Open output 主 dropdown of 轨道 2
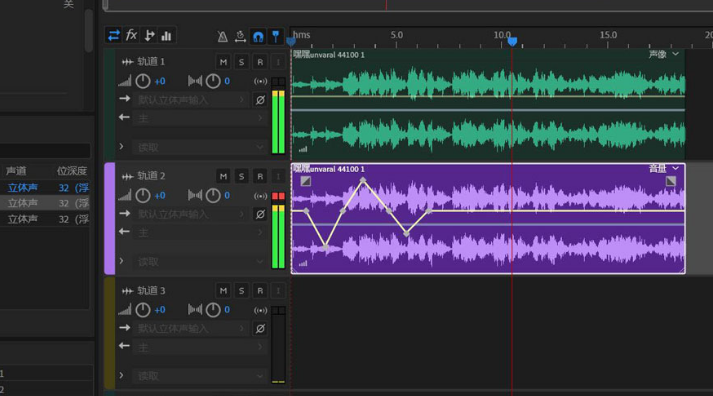Image resolution: width=713 pixels, height=396 pixels. (200, 233)
